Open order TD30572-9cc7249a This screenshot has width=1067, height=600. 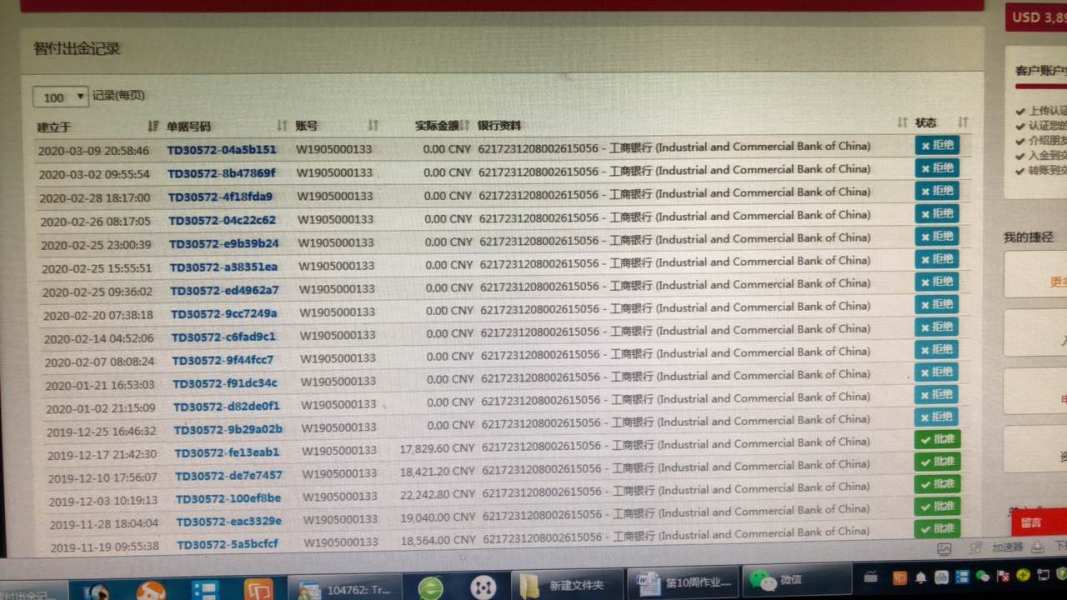click(224, 314)
